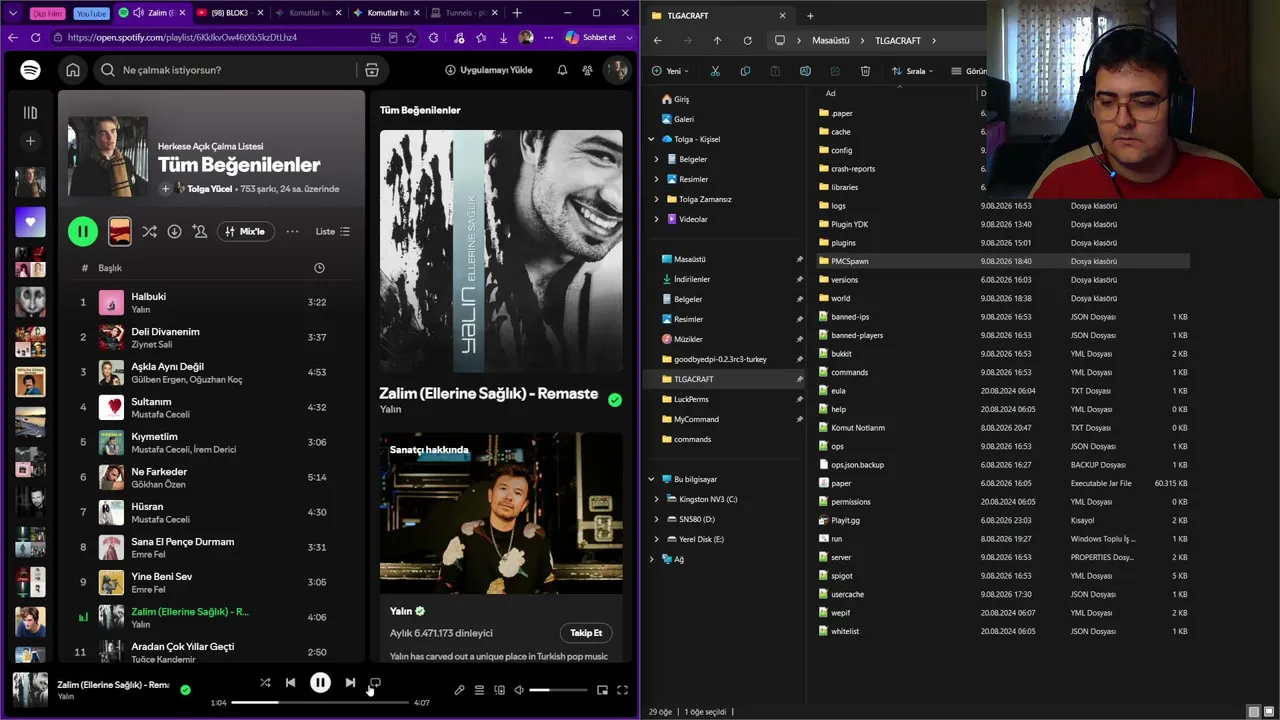The width and height of the screenshot is (1280, 720).
Task: Toggle shuffle in the bottom player bar
Action: pyautogui.click(x=265, y=683)
